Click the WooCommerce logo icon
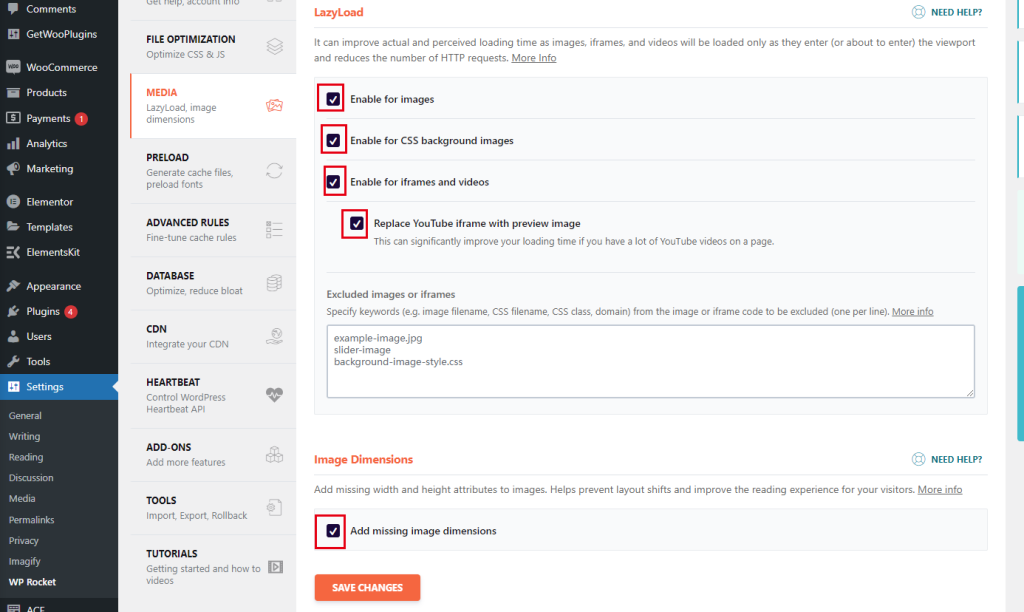Image resolution: width=1024 pixels, height=612 pixels. tap(13, 67)
